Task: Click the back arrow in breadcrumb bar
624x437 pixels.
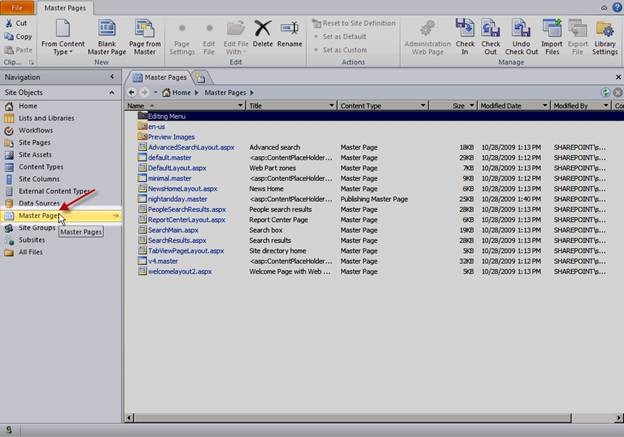Action: click(132, 92)
